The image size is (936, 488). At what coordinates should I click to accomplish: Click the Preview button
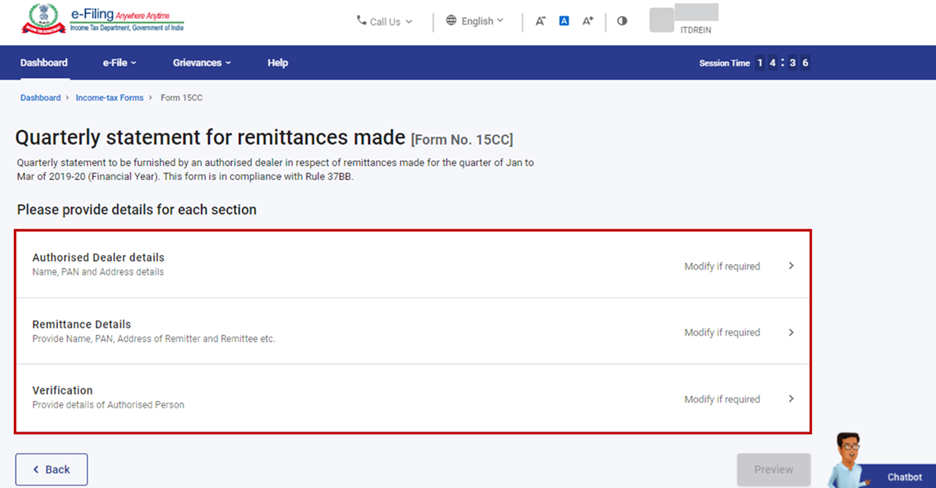click(773, 469)
